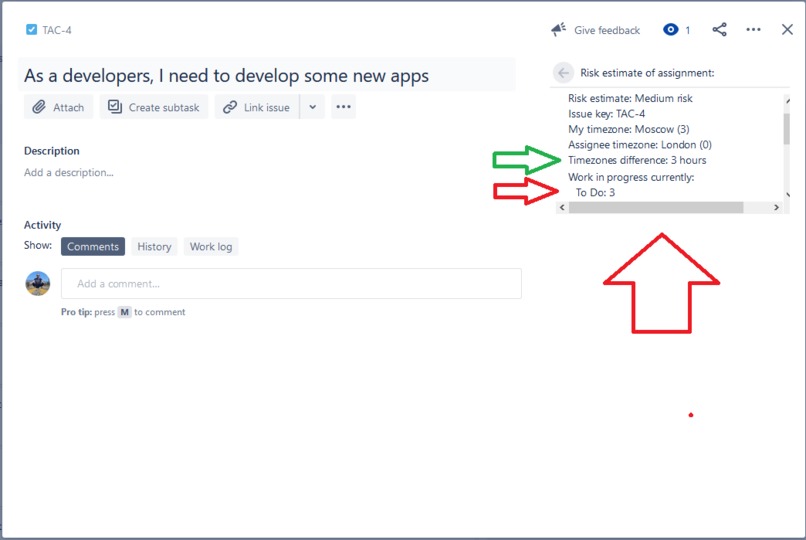Click the horizontal scrollbar thumb in risk panel

656,208
